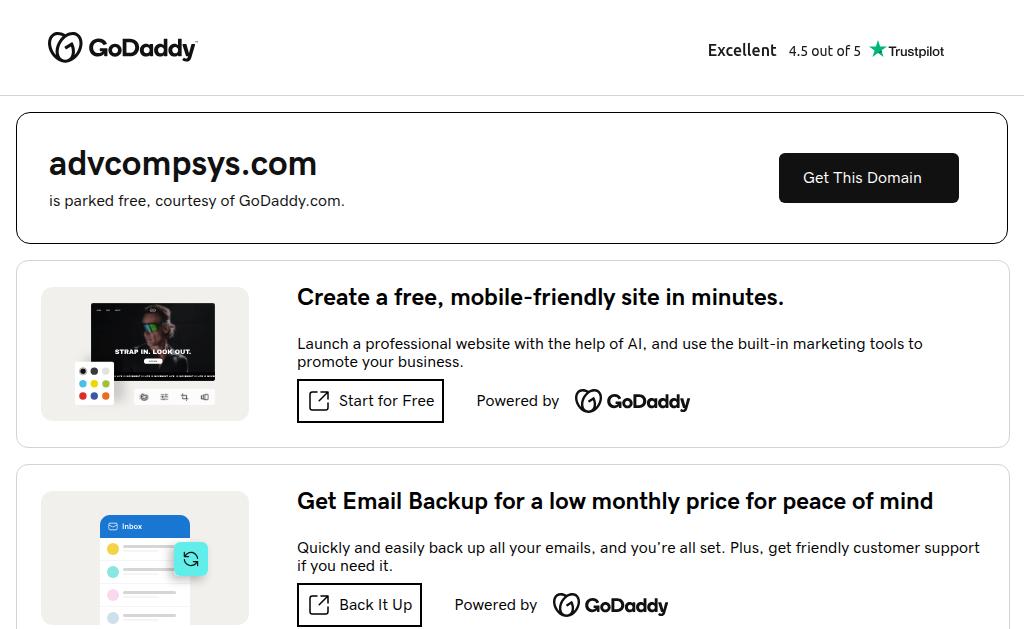Image resolution: width=1024 pixels, height=629 pixels.
Task: Click the GoDaddy logo in the header
Action: (122, 48)
